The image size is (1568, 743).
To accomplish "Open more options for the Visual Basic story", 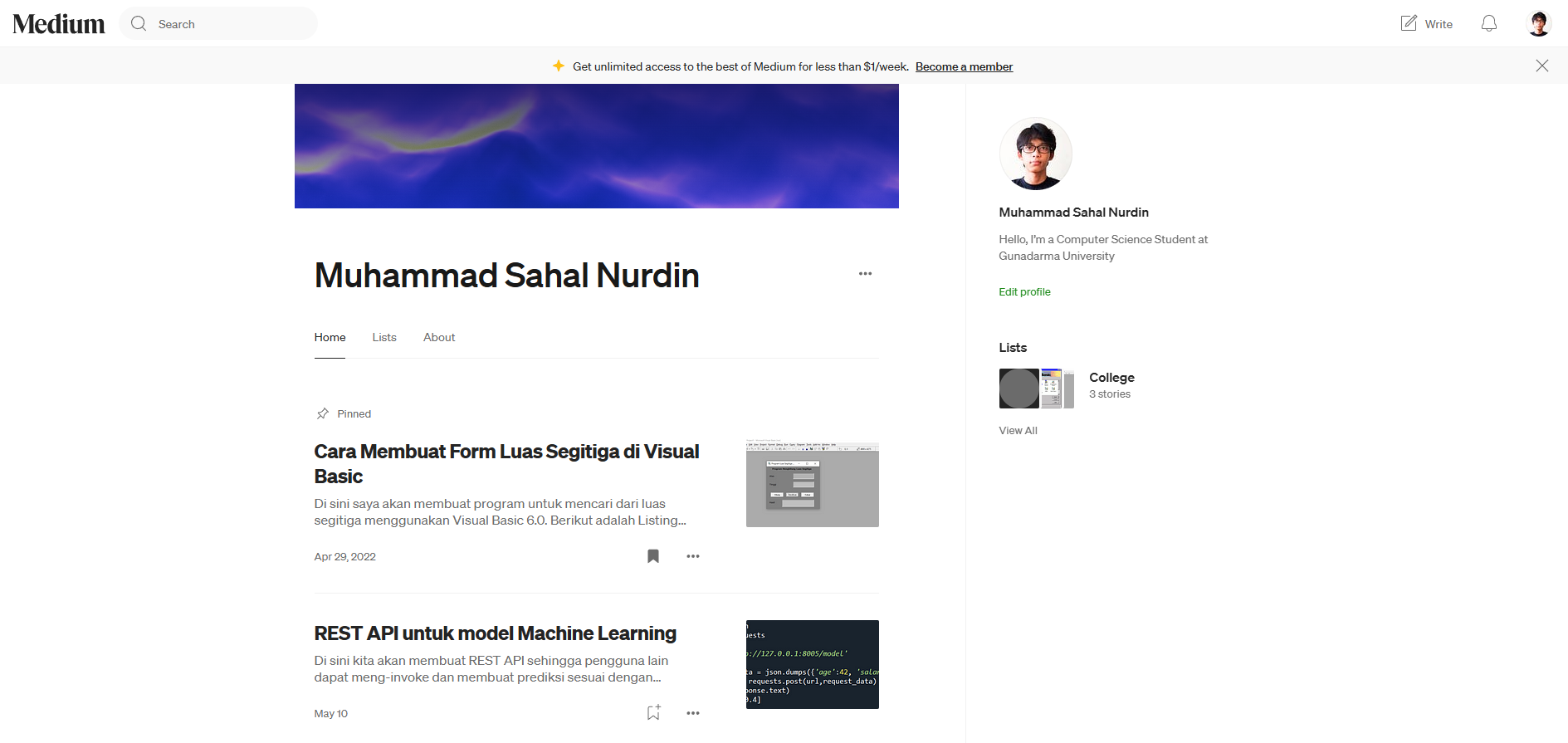I will pyautogui.click(x=693, y=556).
